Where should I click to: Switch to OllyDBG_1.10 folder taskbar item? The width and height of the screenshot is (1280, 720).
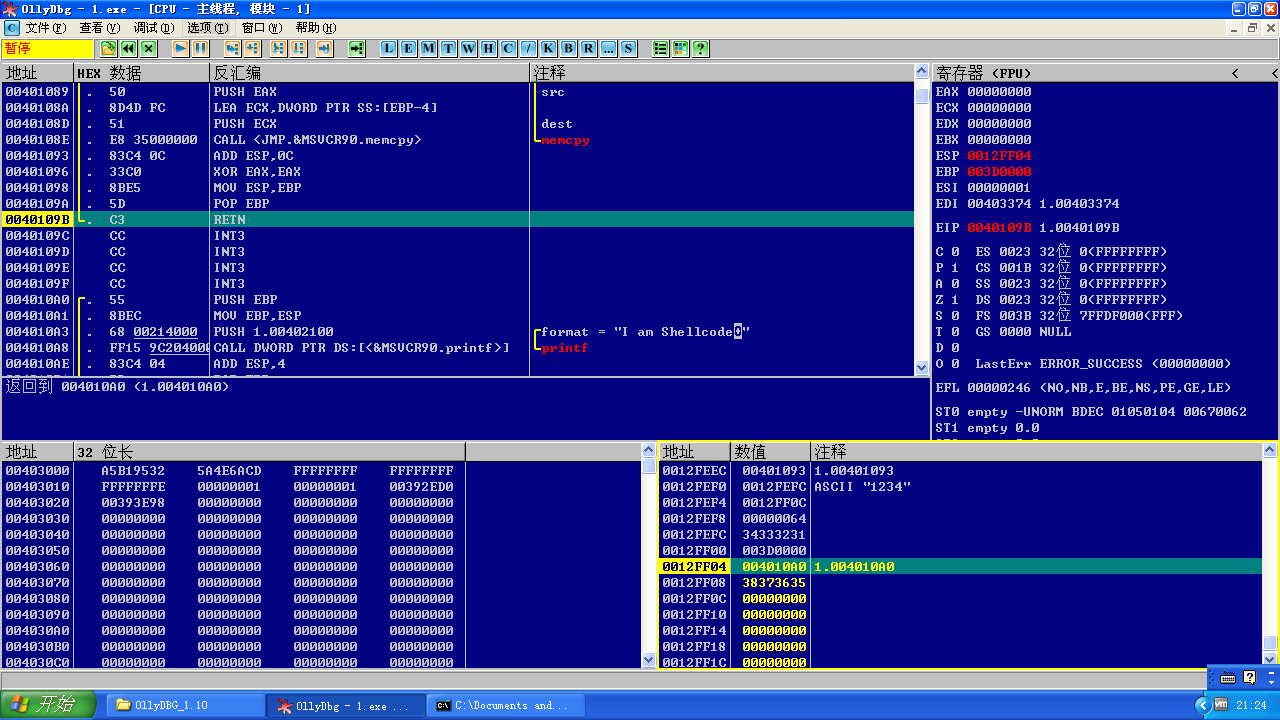click(x=184, y=705)
